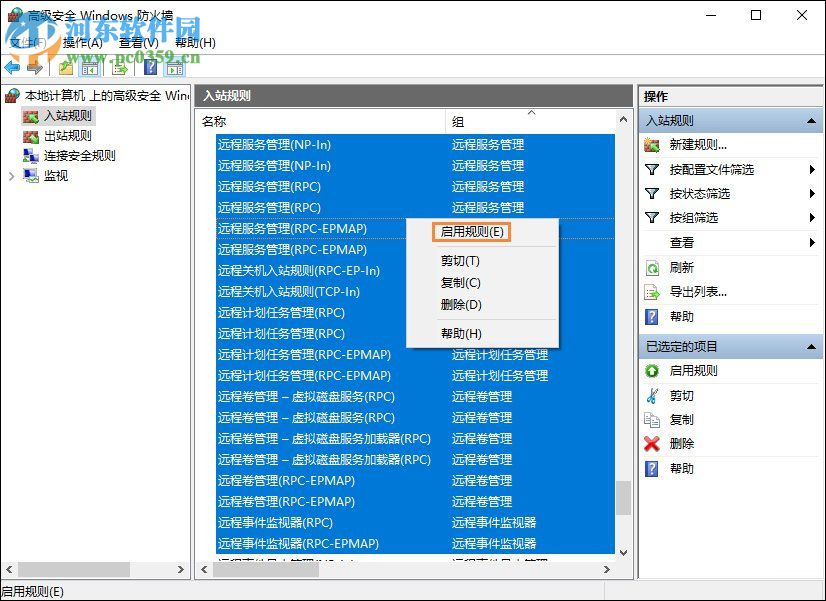
Task: Open the 按组筛选 submenu arrow
Action: tap(811, 217)
